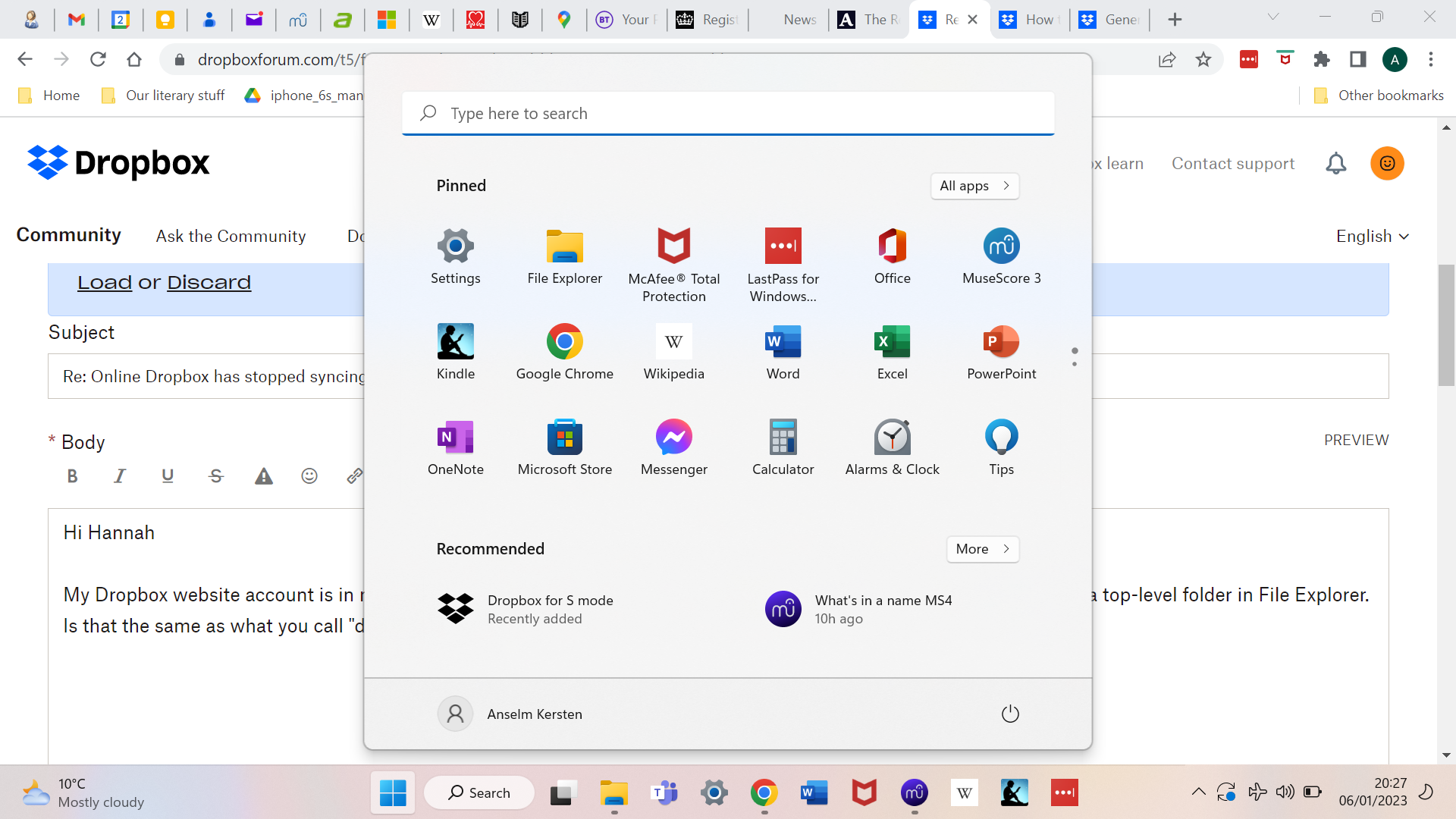Open OneNote from pinned apps
The height and width of the screenshot is (819, 1456).
(456, 447)
